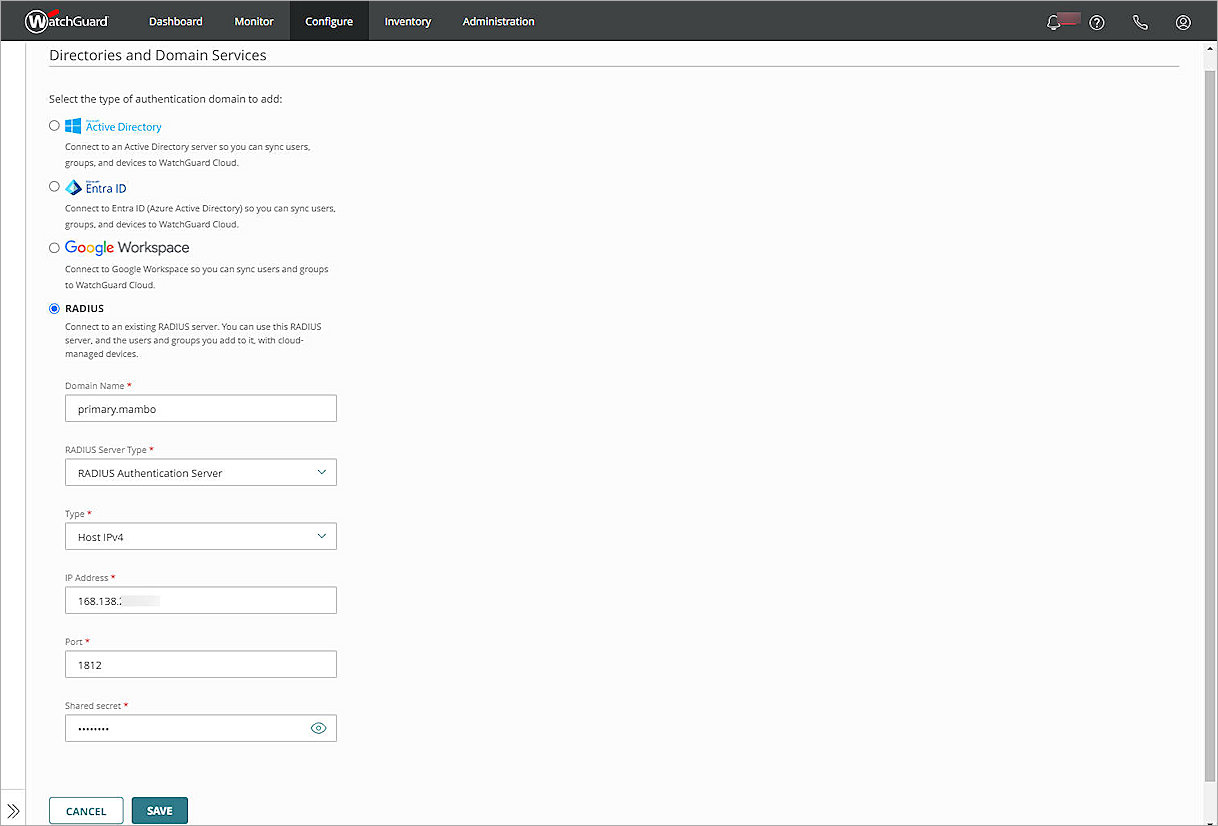Select the Google Workspace radio button
This screenshot has width=1218, height=826.
54,247
